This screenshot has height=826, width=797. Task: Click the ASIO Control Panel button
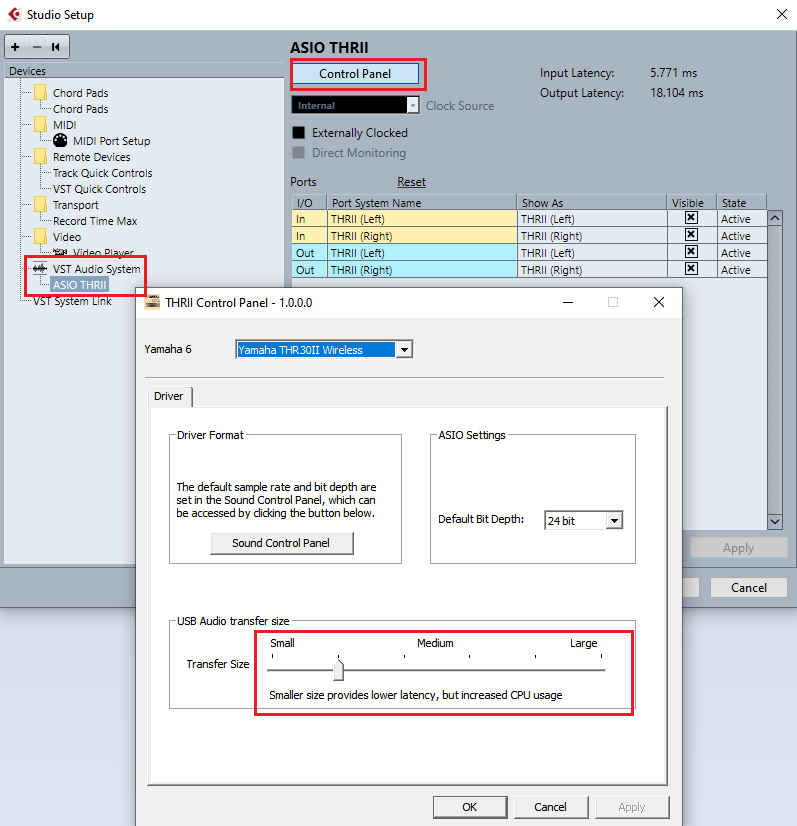pos(355,74)
